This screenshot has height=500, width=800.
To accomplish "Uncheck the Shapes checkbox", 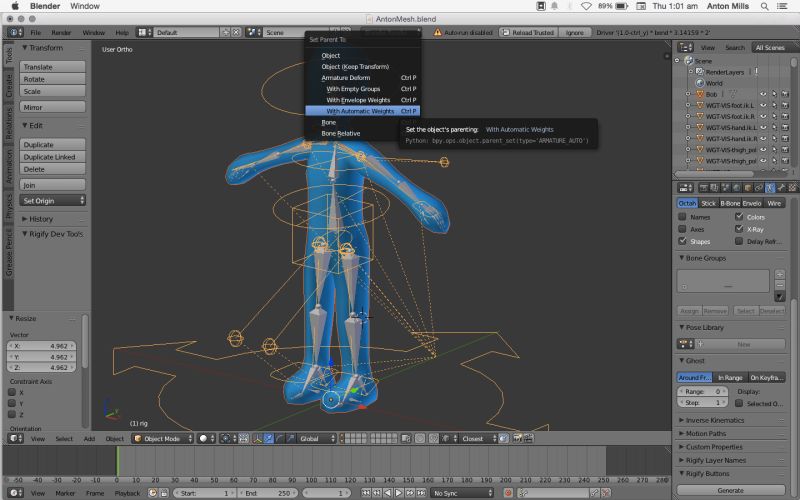I will [682, 241].
